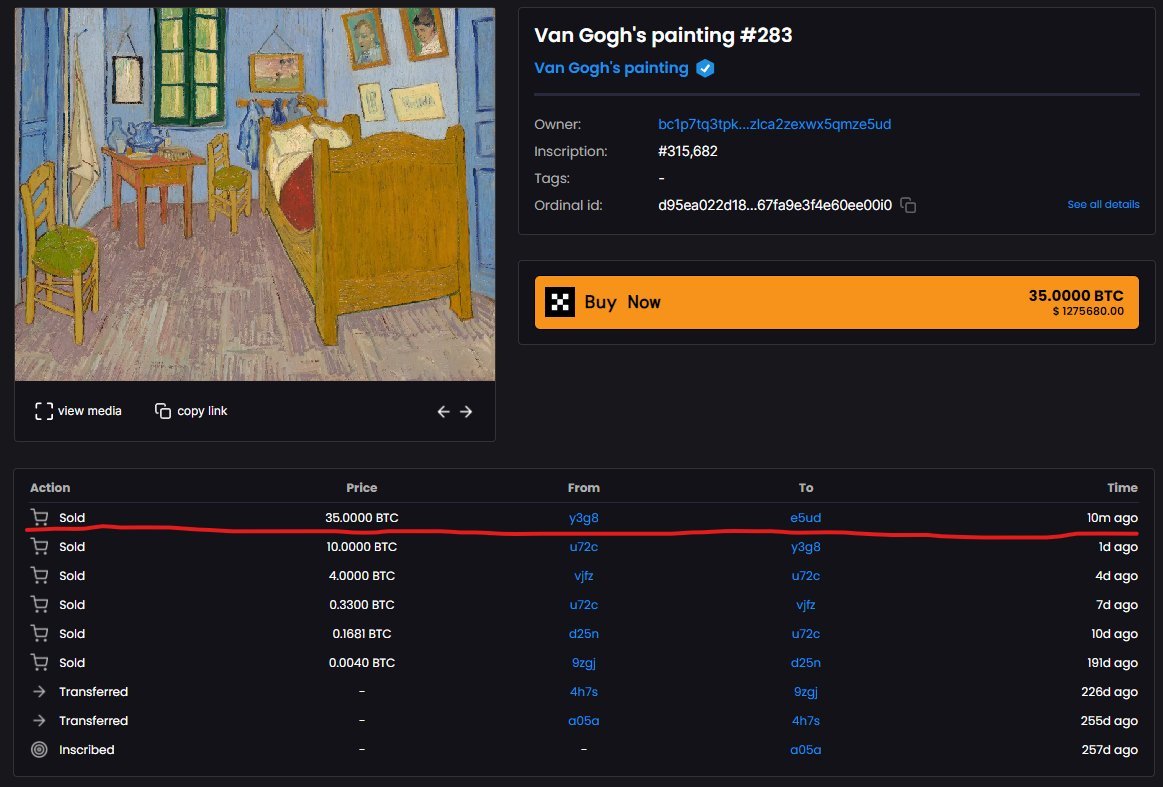Click the Price column header
Image resolution: width=1163 pixels, height=787 pixels.
[x=362, y=487]
